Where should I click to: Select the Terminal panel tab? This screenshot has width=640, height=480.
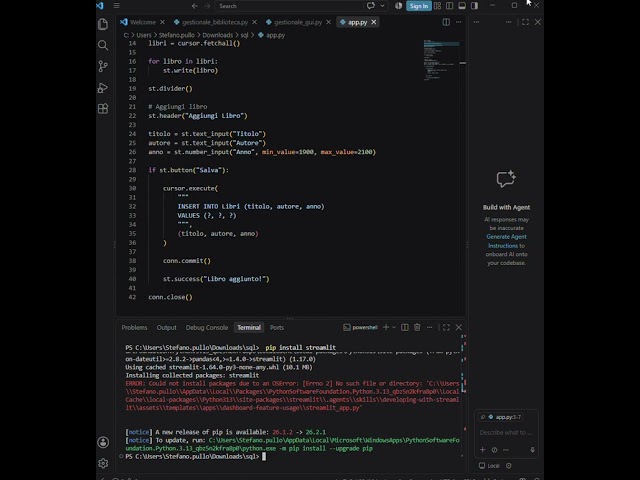pos(249,328)
